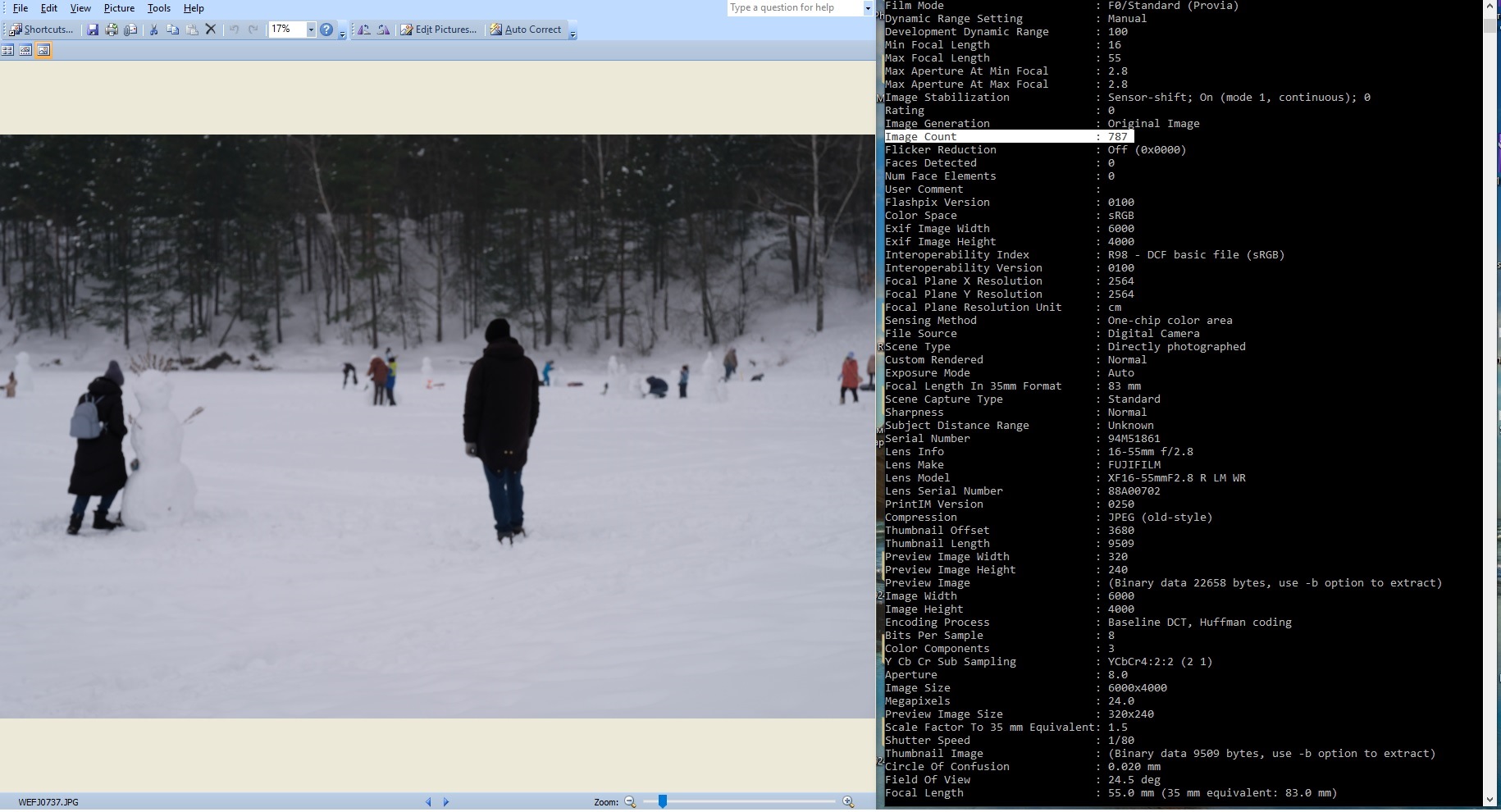Viewport: 1501px width, 812px height.
Task: Print the picture using the printer icon
Action: [x=112, y=30]
